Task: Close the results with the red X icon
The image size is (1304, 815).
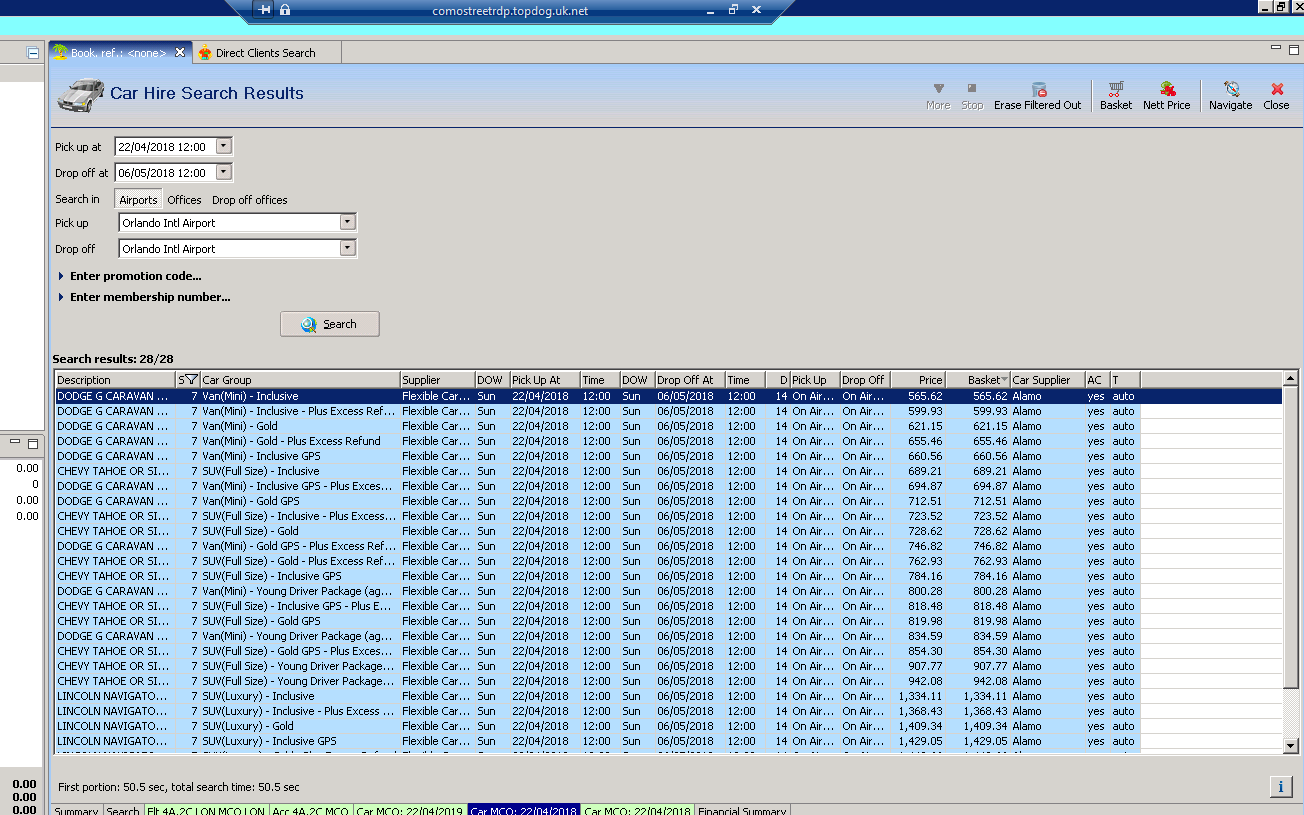Action: tap(1277, 89)
